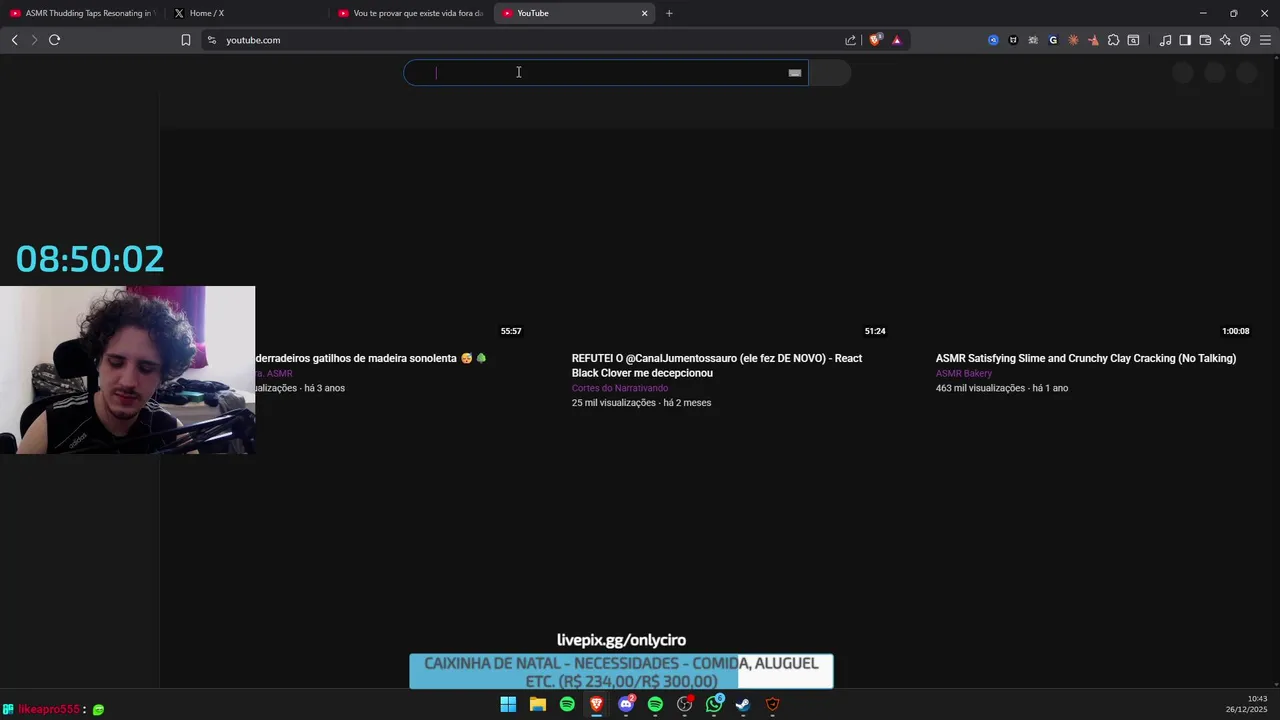Open the tab search window icon
This screenshot has height=720, width=1280.
click(1133, 40)
